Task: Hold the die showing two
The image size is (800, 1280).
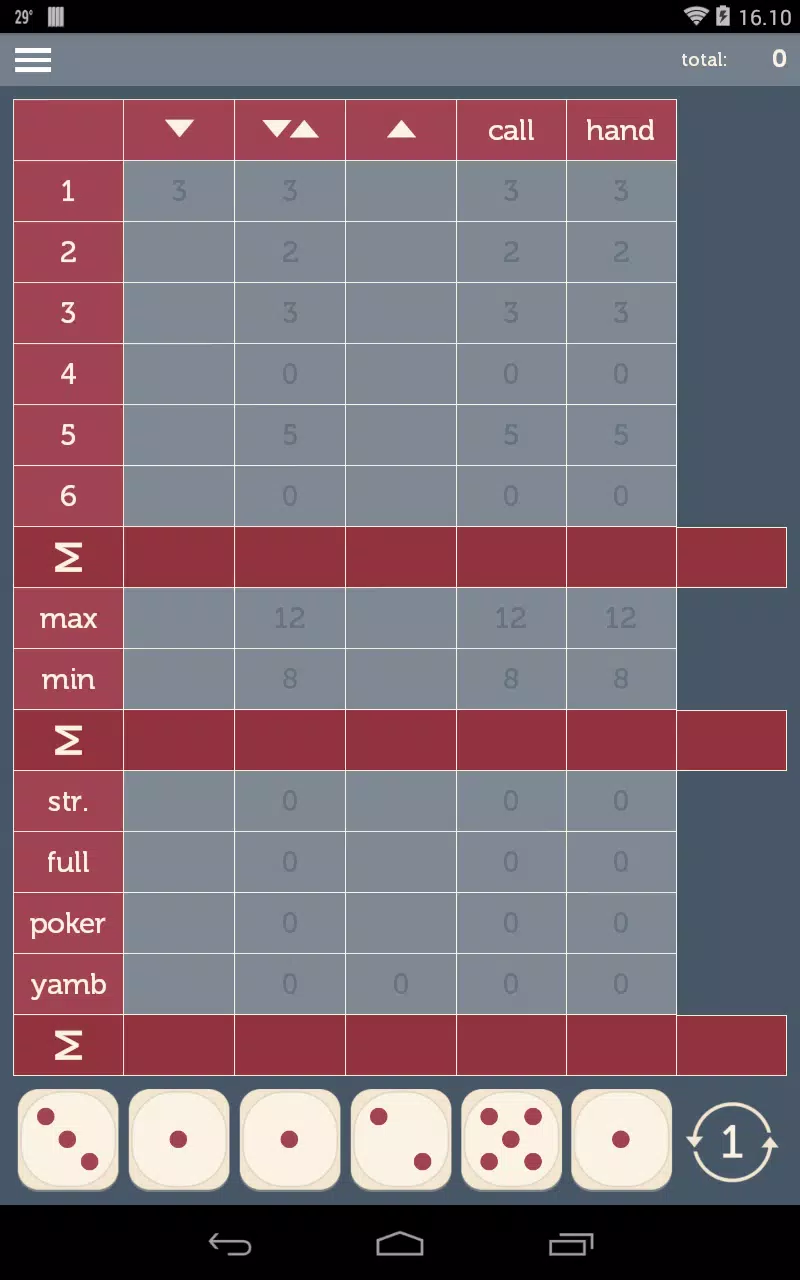Action: [x=401, y=1140]
